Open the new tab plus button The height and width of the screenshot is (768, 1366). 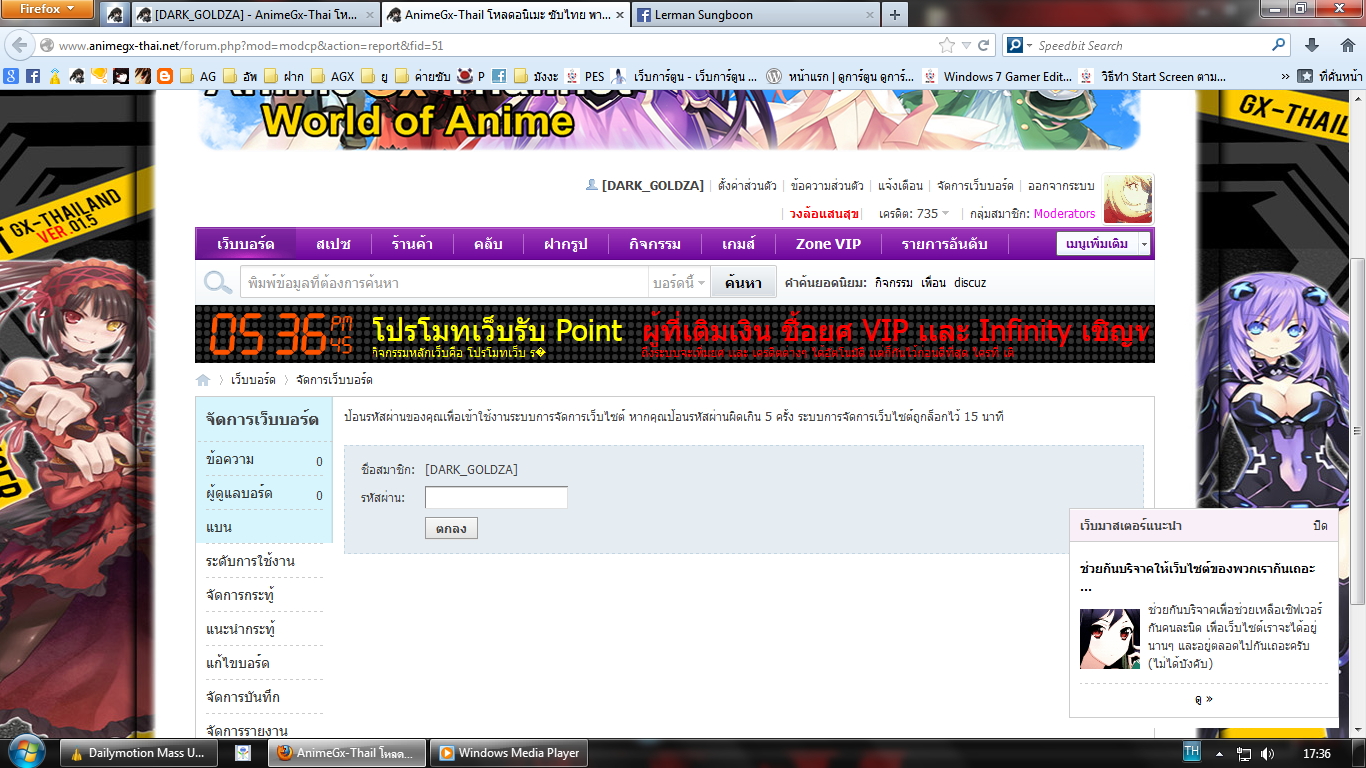click(x=894, y=14)
